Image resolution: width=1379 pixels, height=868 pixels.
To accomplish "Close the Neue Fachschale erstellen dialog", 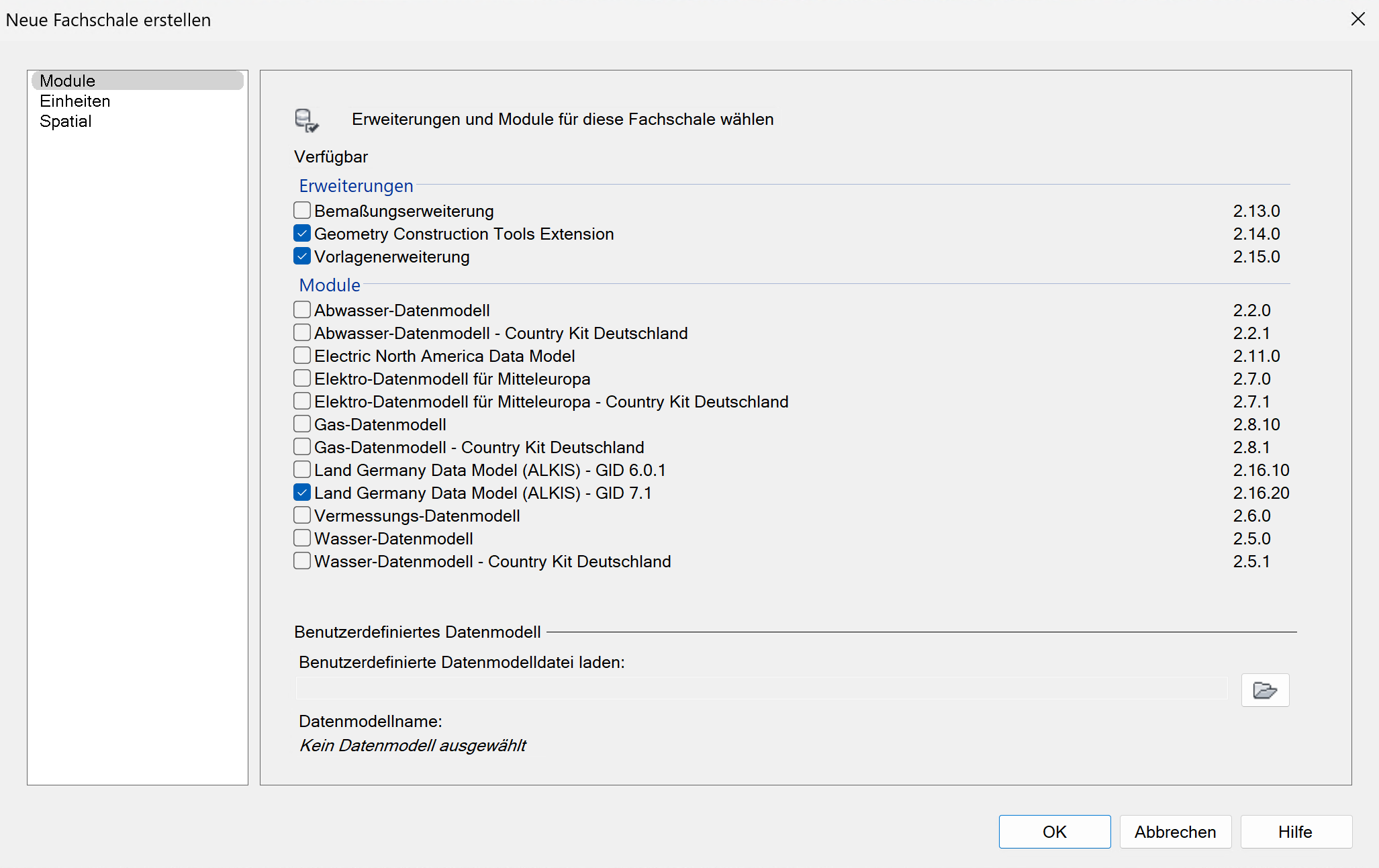I will [x=1358, y=19].
